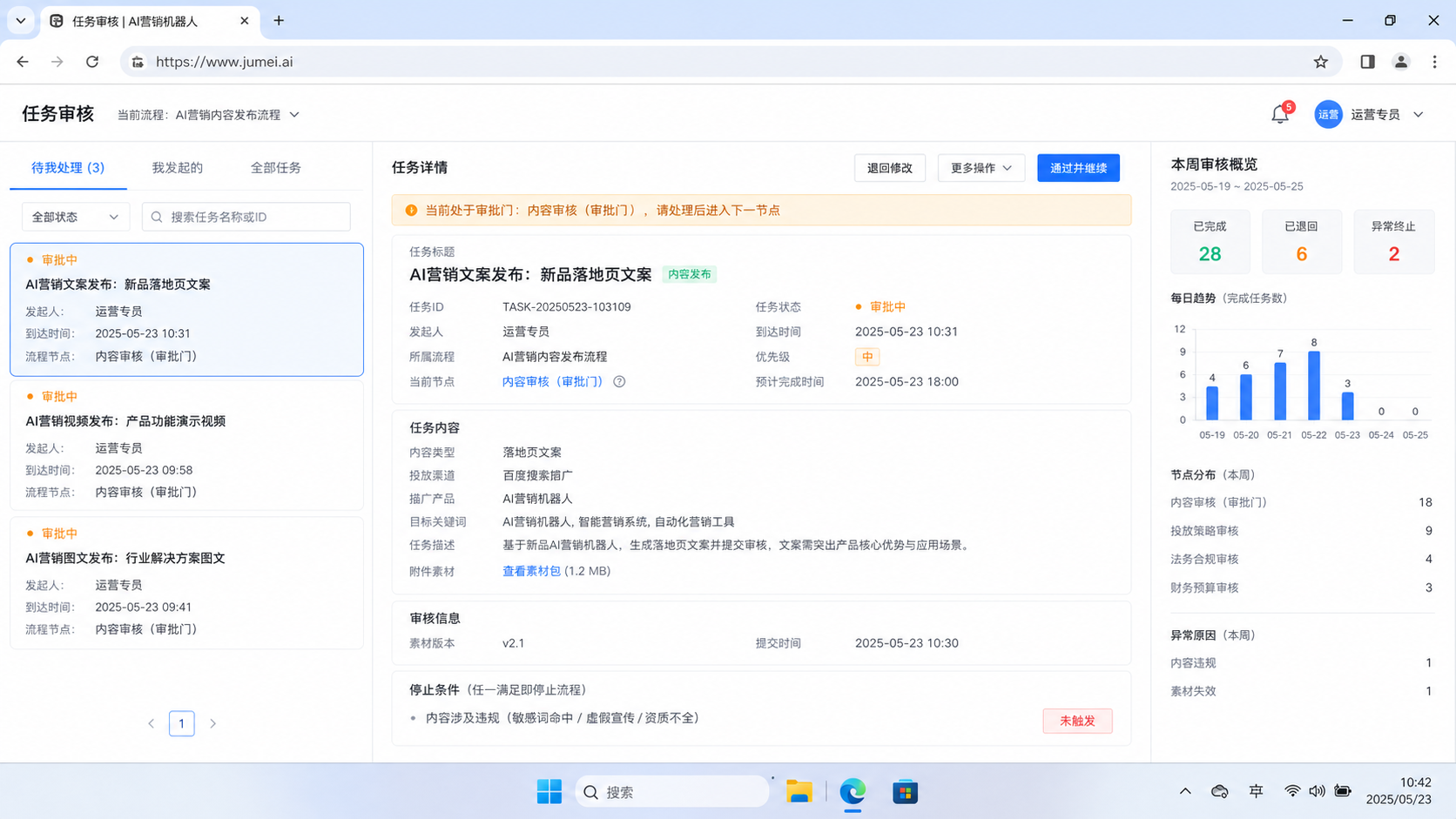Viewport: 1456px width, 819px height.
Task: Click the help icon next to 内容审核（审批门）
Action: pos(619,381)
